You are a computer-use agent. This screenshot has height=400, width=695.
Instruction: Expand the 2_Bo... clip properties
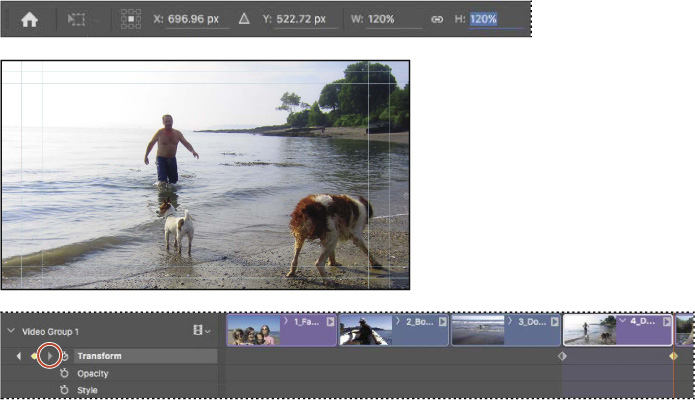398,321
